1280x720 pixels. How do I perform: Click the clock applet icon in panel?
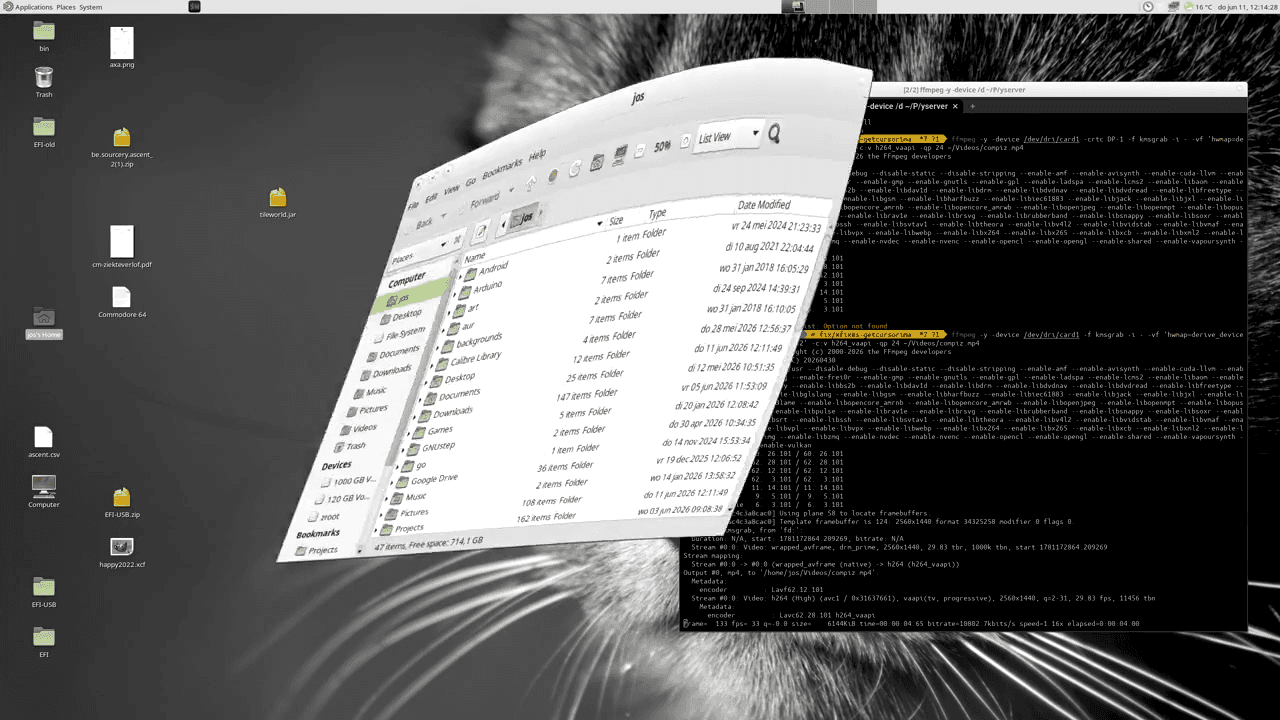point(1148,7)
